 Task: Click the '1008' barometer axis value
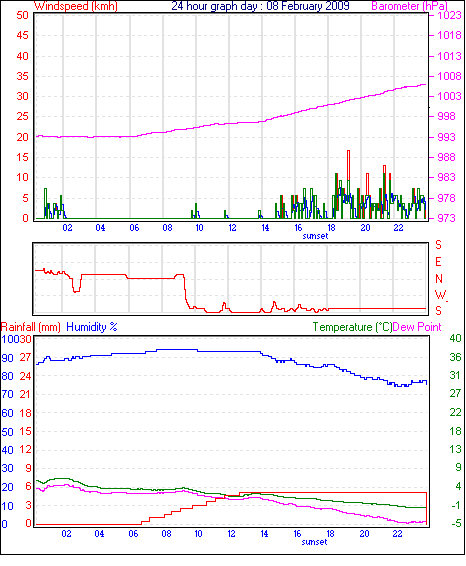pos(449,77)
